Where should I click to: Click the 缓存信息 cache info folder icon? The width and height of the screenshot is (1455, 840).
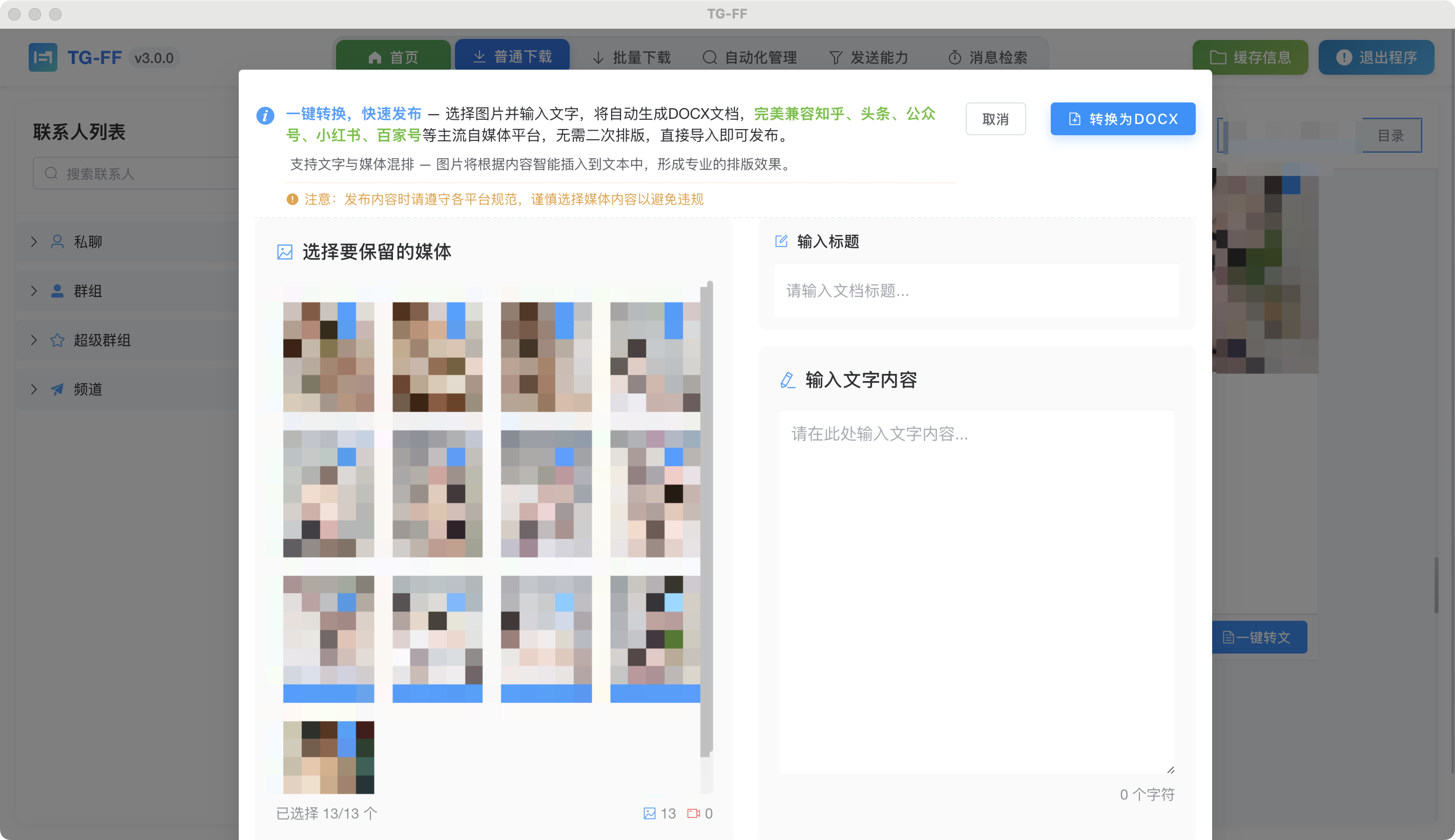pos(1217,56)
